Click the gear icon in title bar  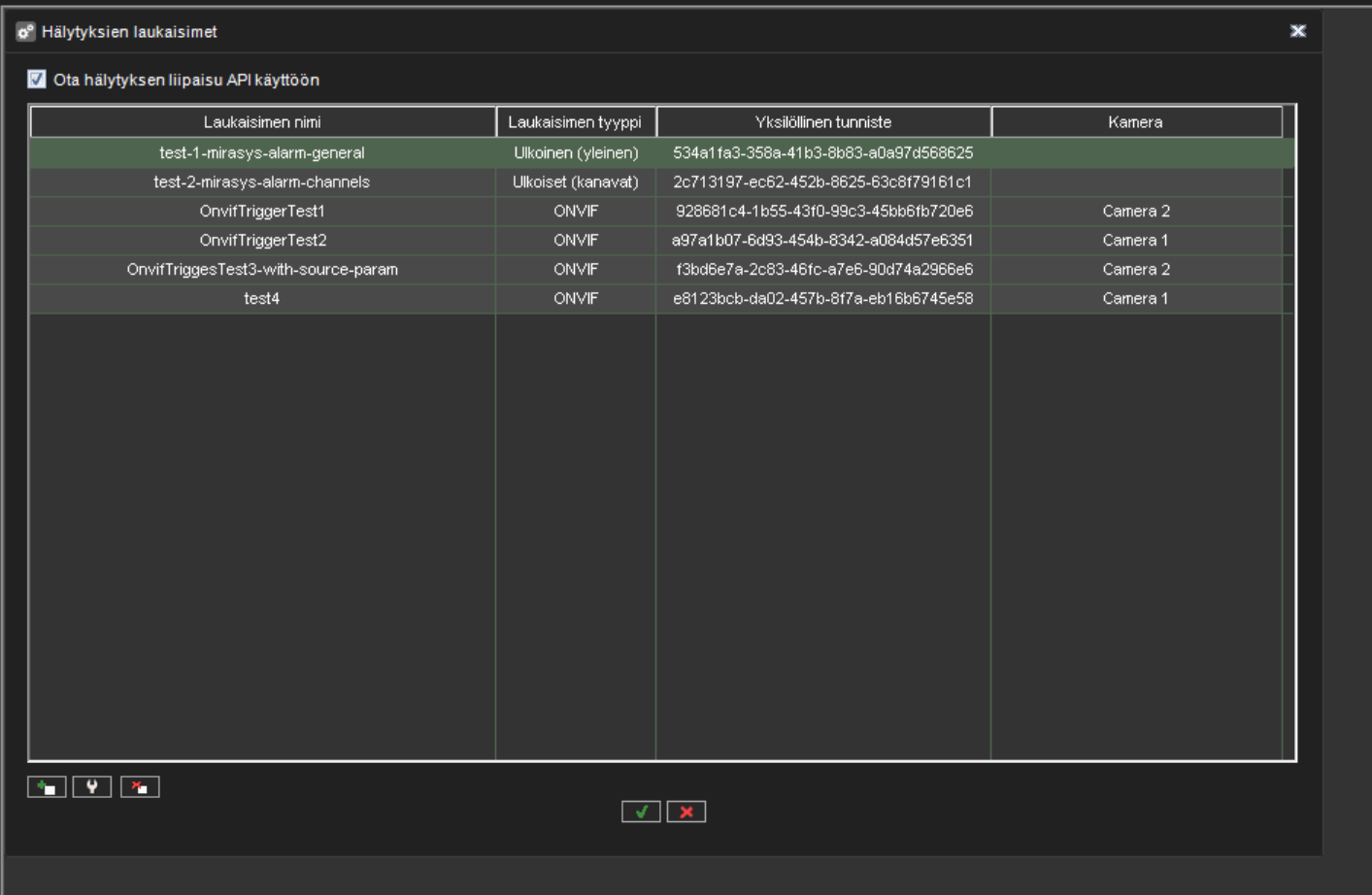point(25,32)
